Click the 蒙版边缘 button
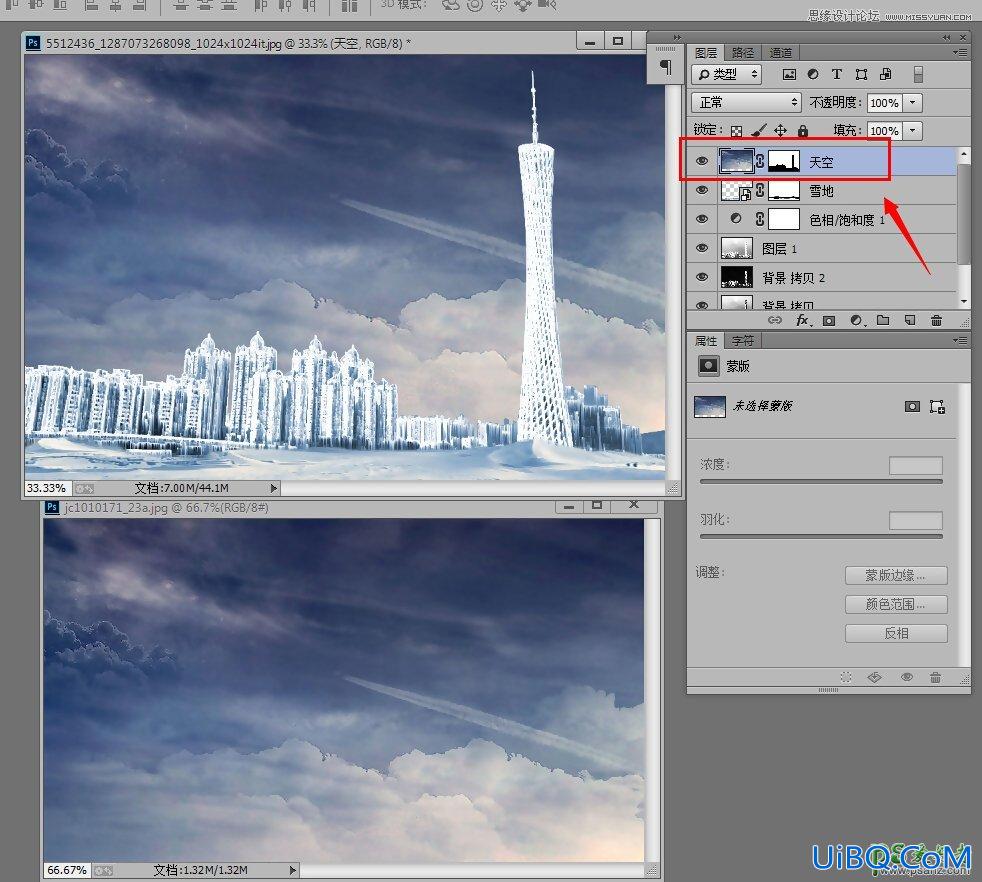The height and width of the screenshot is (882, 982). click(896, 575)
